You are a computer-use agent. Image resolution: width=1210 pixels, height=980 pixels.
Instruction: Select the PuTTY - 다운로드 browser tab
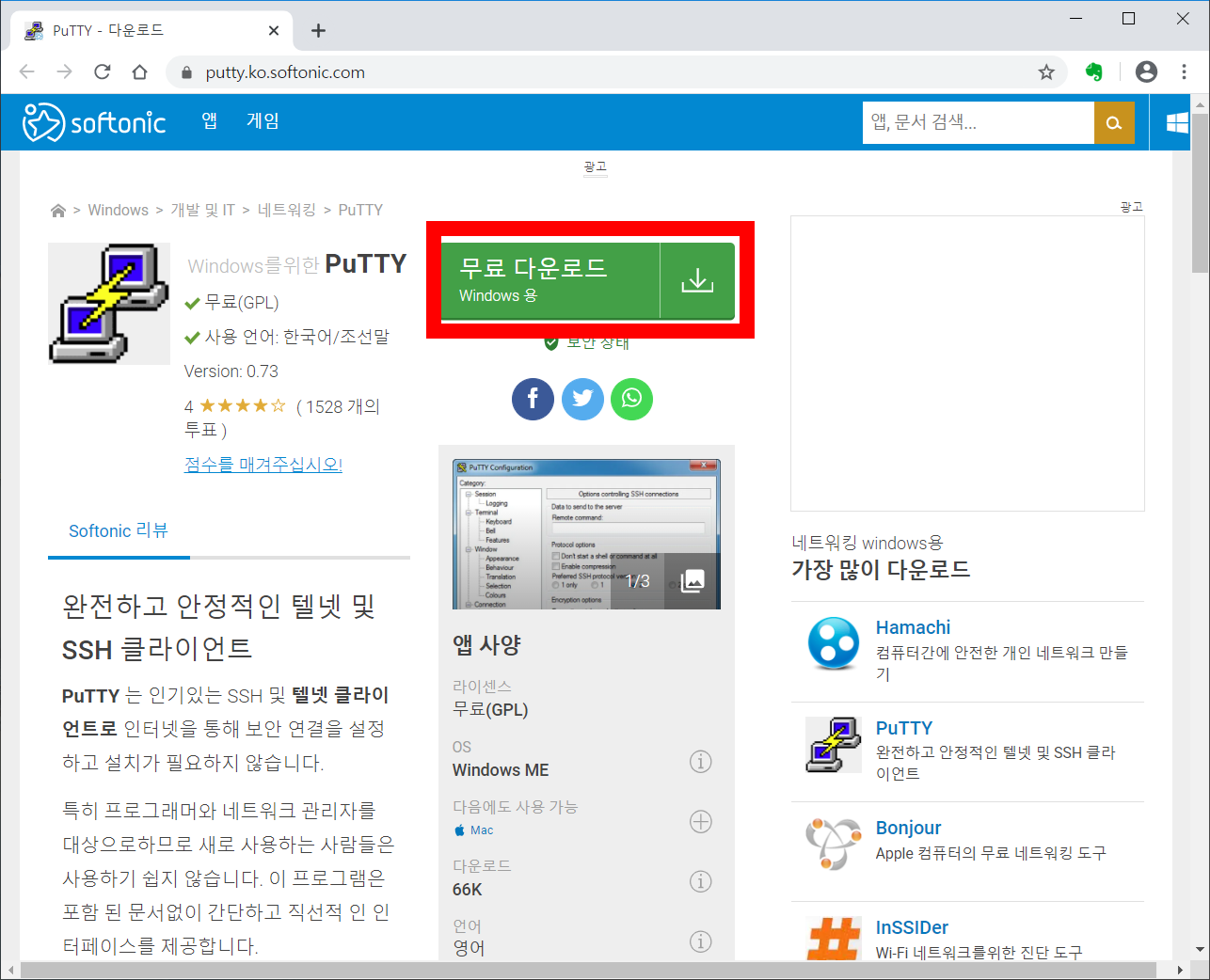coord(152,30)
